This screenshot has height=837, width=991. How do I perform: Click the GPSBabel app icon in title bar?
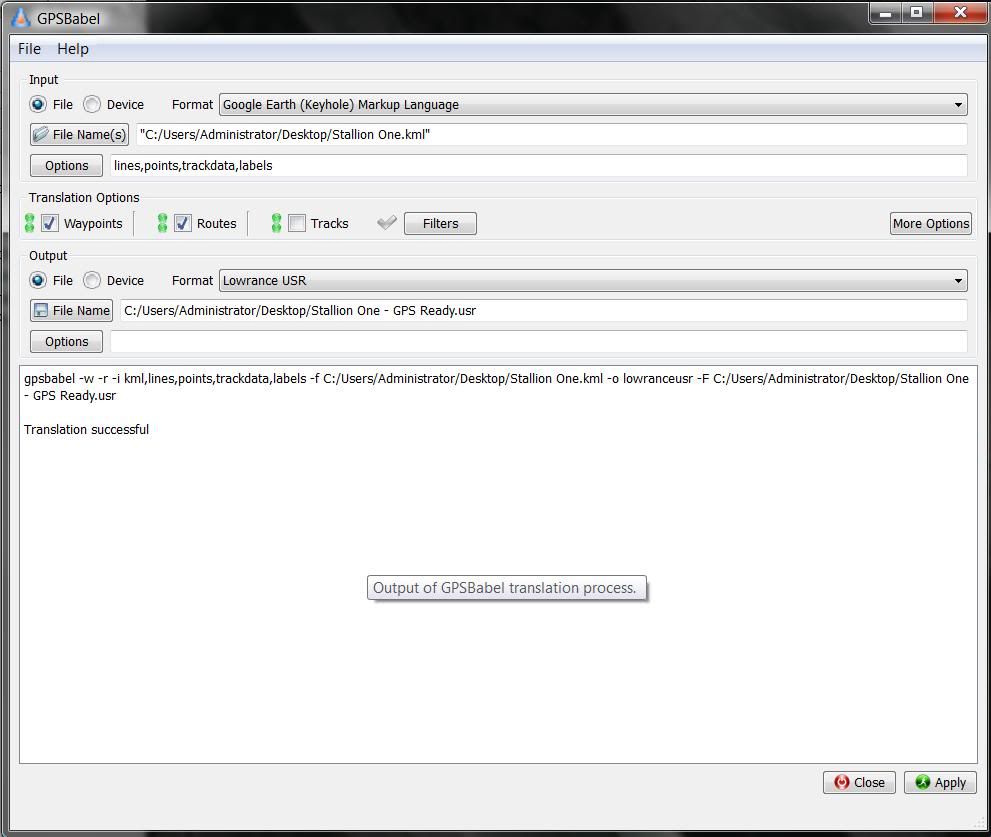[21, 18]
